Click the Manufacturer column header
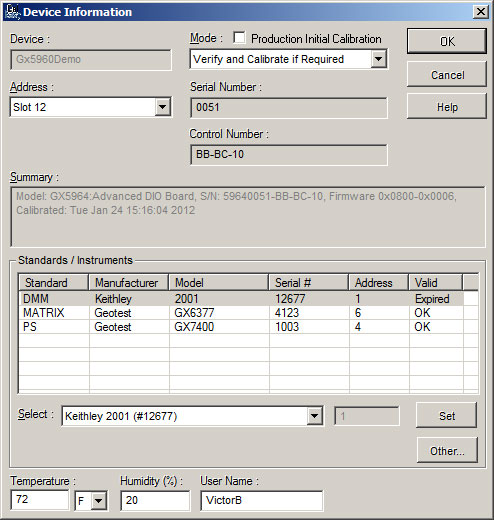Screen dimensions: 494x520 click(x=129, y=283)
